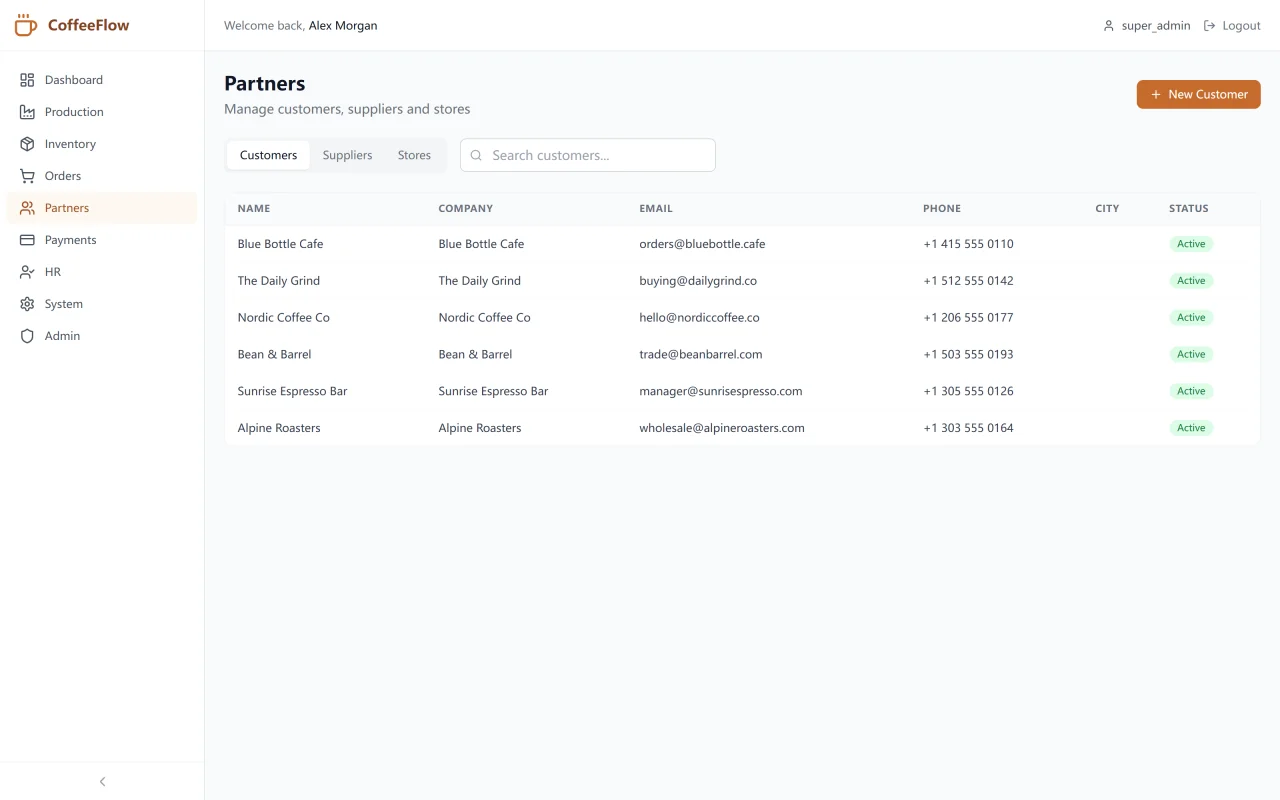Click the Bean & Barrel customer name

click(x=274, y=355)
